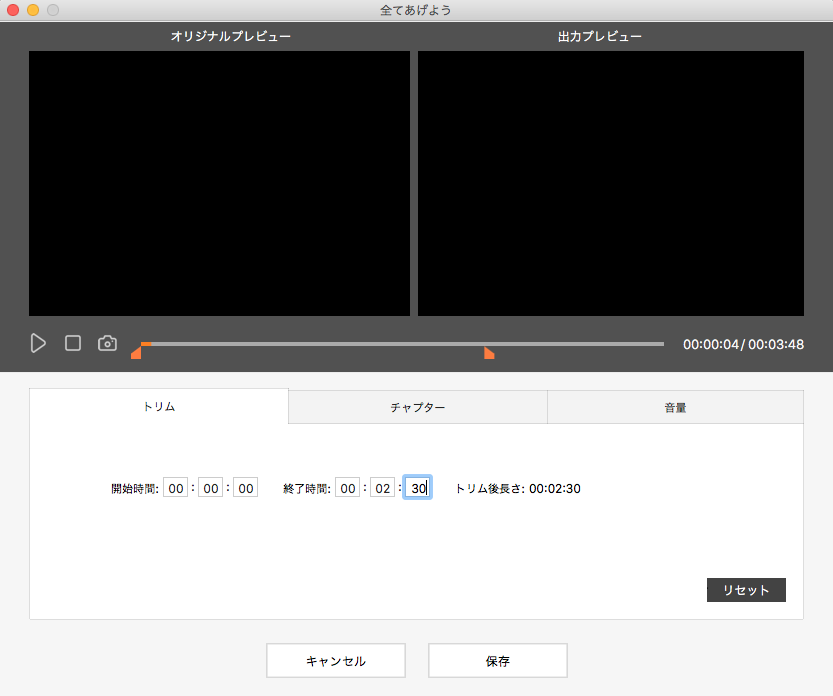Click the start time seconds field
Viewport: 833px width, 696px height.
coord(245,488)
